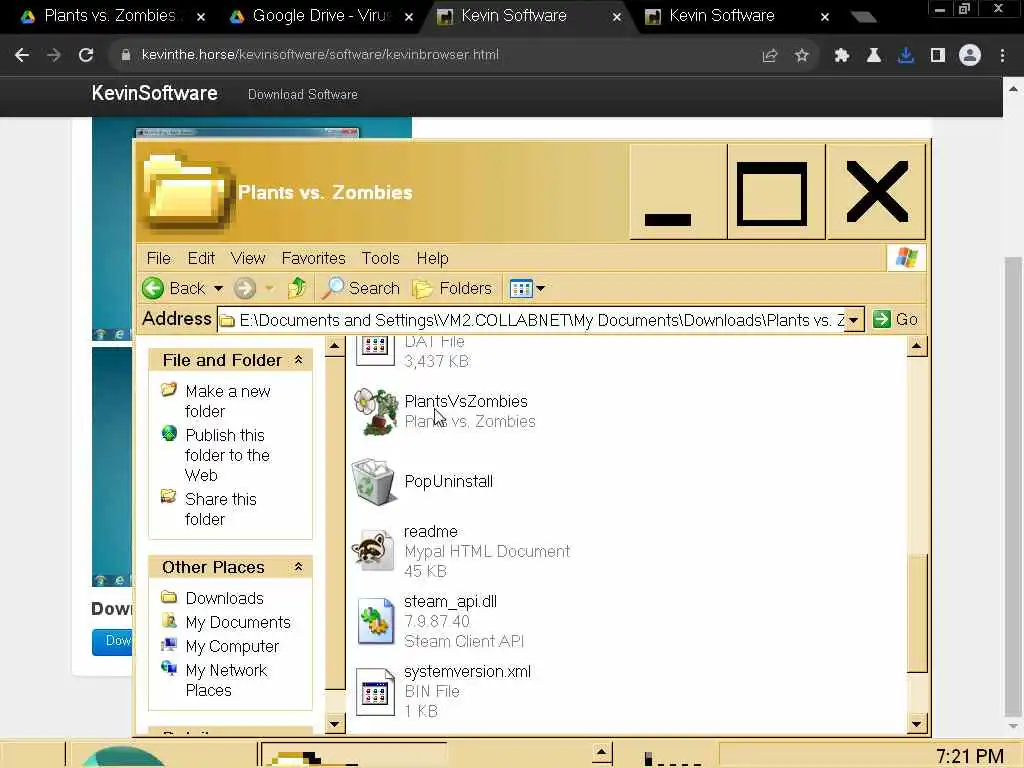Select the systemversion.xml file icon
The image size is (1024, 768).
(x=375, y=692)
